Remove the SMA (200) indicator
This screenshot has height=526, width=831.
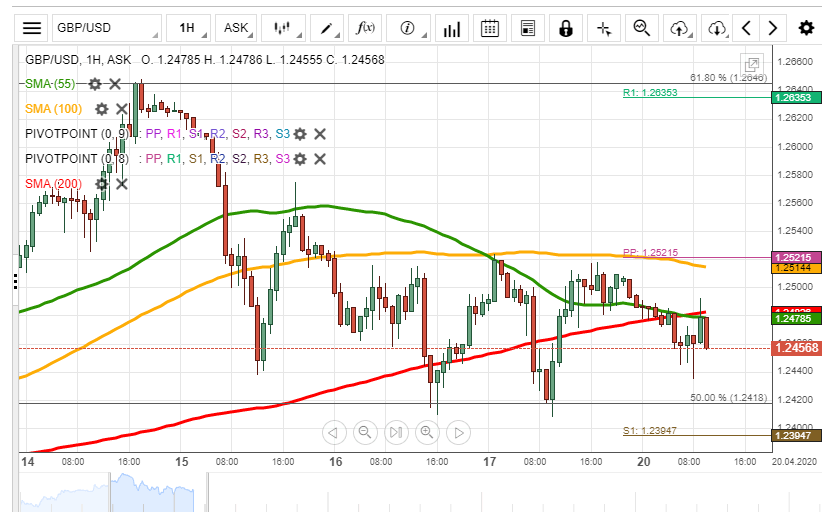[x=122, y=184]
